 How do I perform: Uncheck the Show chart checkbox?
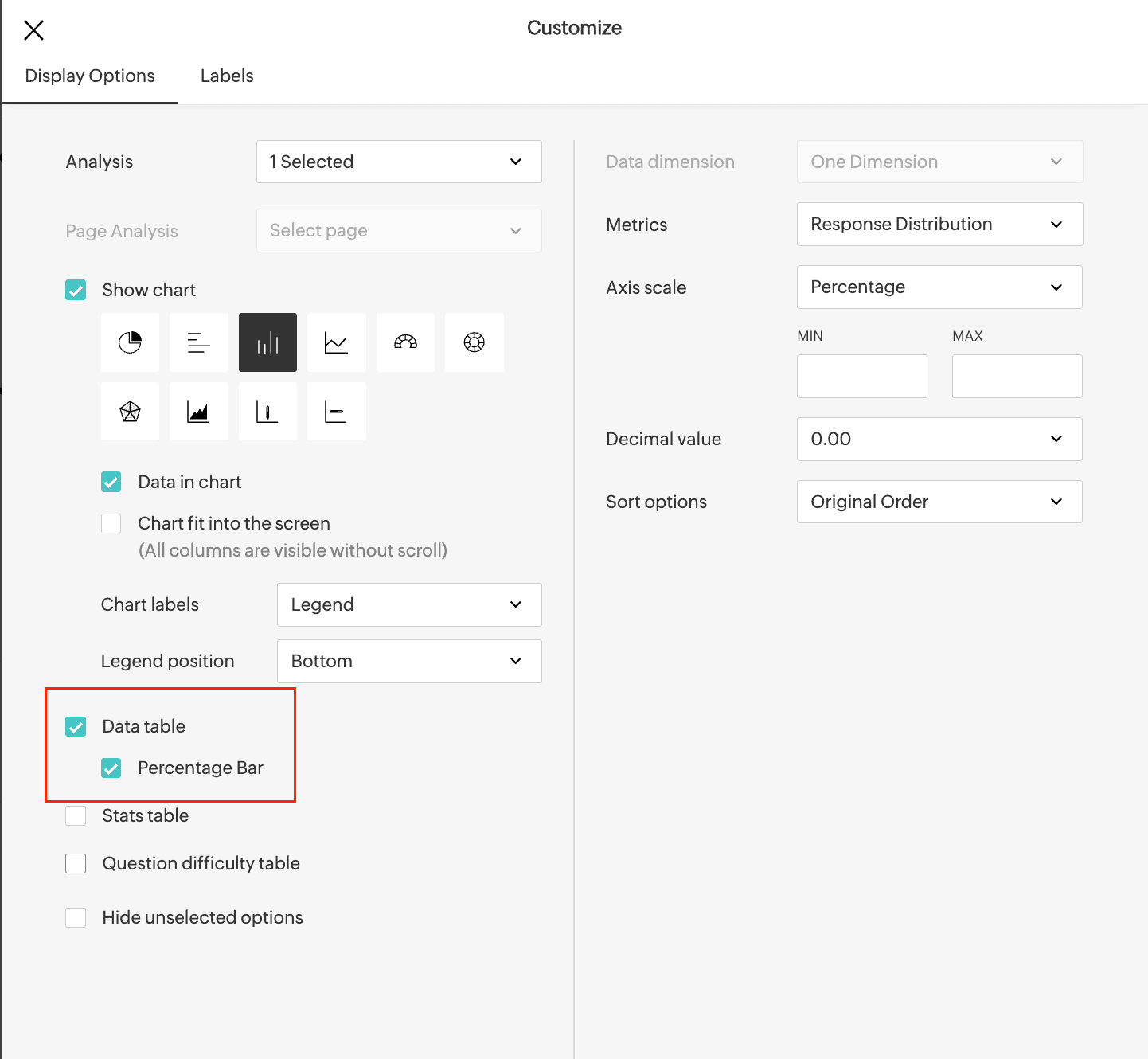tap(76, 290)
